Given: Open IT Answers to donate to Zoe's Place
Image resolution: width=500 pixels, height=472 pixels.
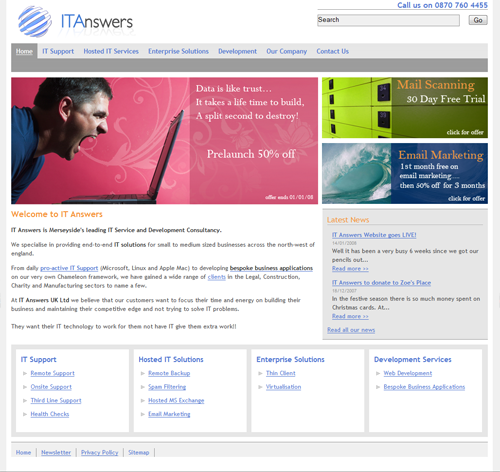Looking at the screenshot, I should pos(381,283).
